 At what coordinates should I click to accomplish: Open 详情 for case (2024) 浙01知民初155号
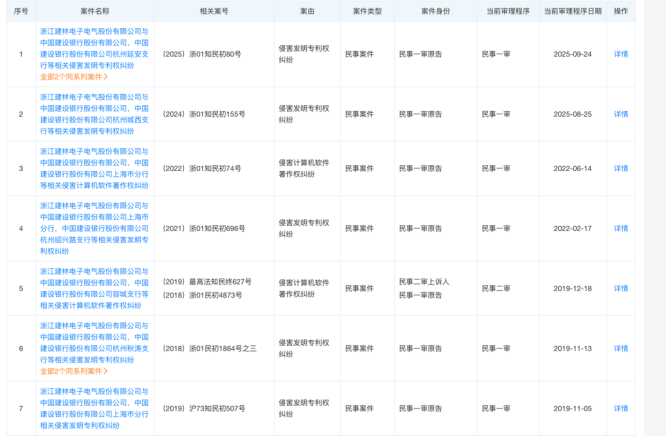pos(621,114)
